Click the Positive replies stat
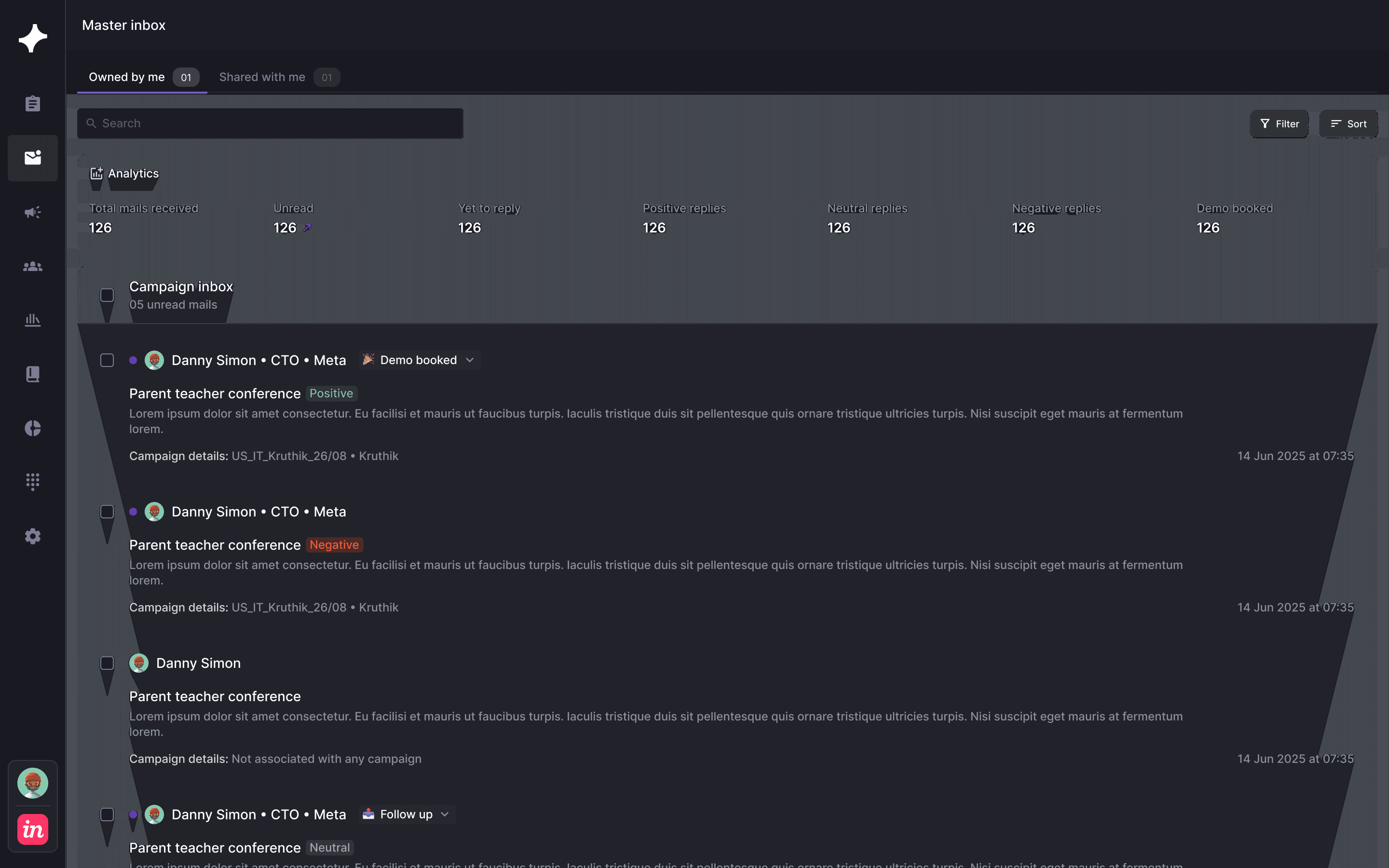The width and height of the screenshot is (1389, 868). pyautogui.click(x=684, y=218)
